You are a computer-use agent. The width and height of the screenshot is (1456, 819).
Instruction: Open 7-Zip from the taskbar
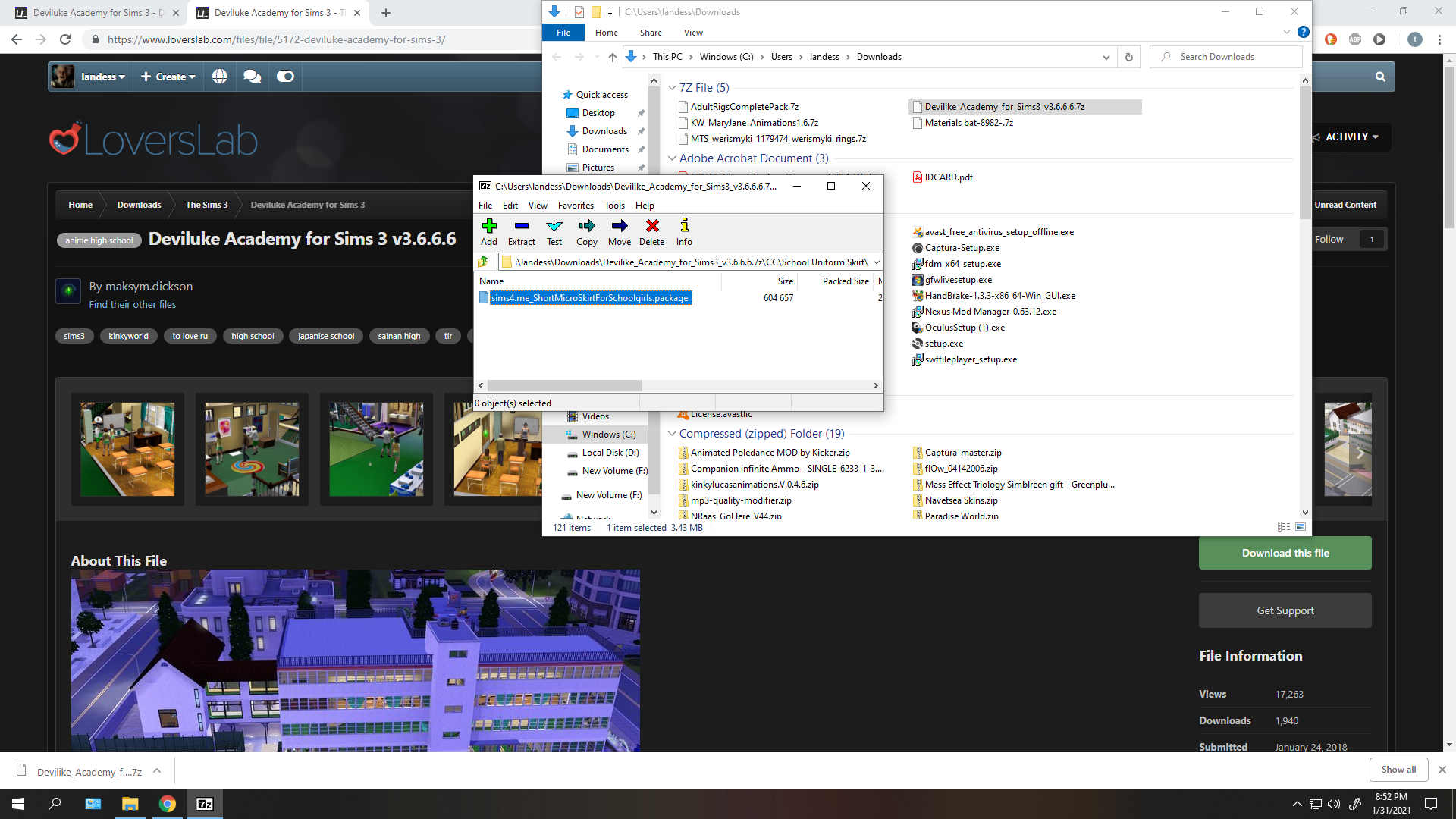tap(205, 804)
